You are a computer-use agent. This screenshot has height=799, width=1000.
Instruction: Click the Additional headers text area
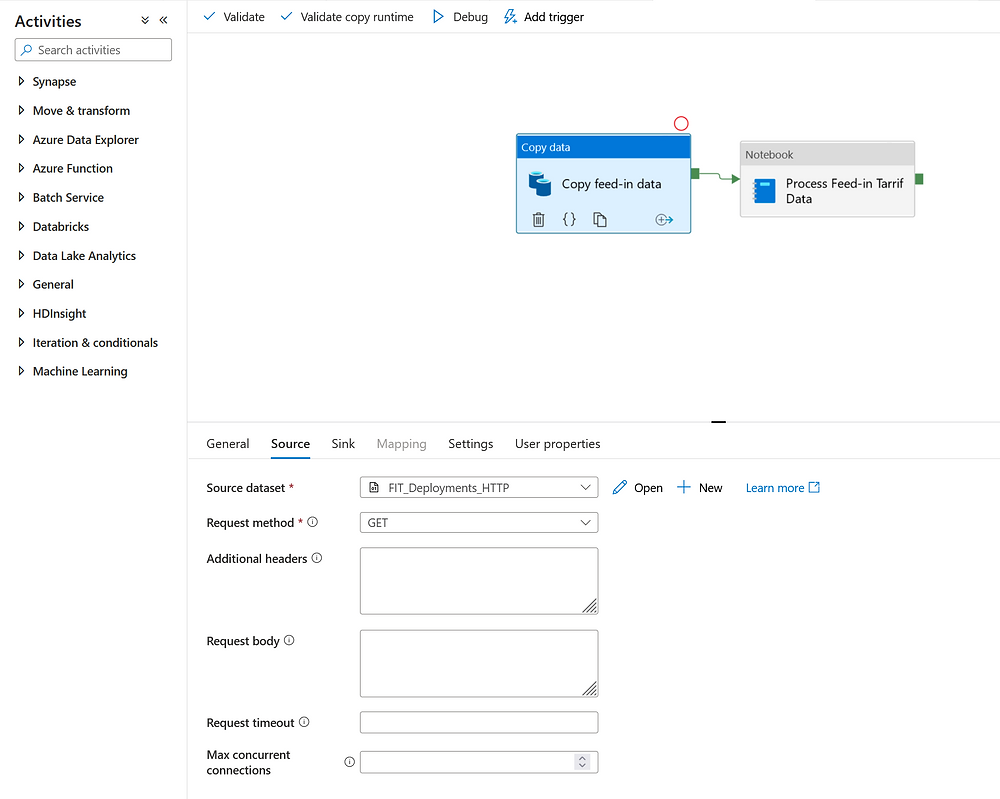click(479, 581)
